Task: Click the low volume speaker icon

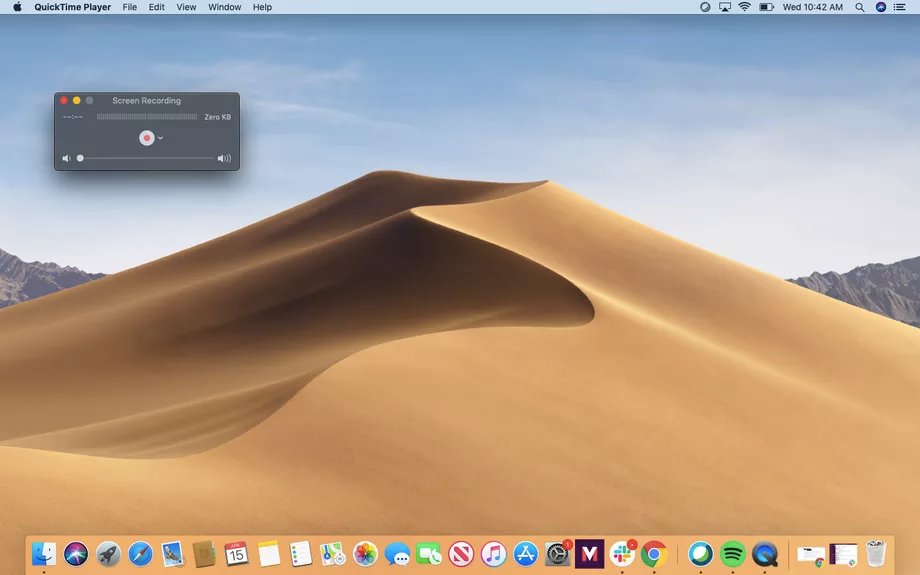Action: coord(66,158)
